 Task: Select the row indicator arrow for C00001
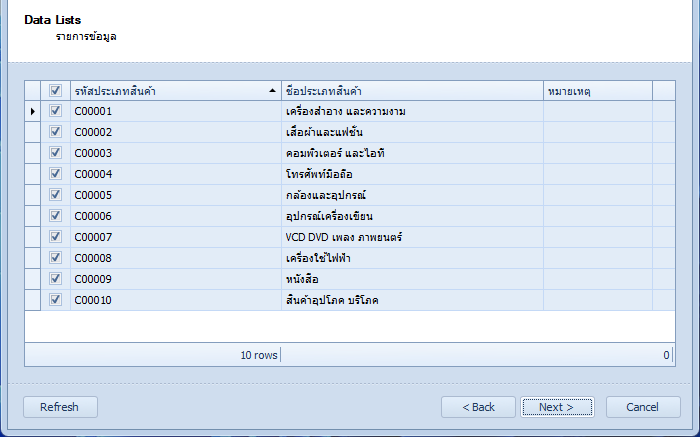[x=33, y=111]
